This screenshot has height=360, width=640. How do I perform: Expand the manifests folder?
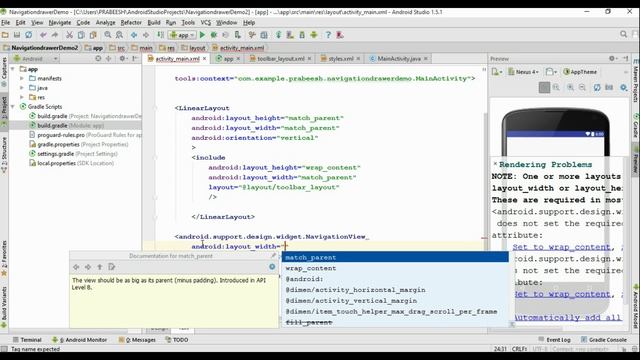22,78
